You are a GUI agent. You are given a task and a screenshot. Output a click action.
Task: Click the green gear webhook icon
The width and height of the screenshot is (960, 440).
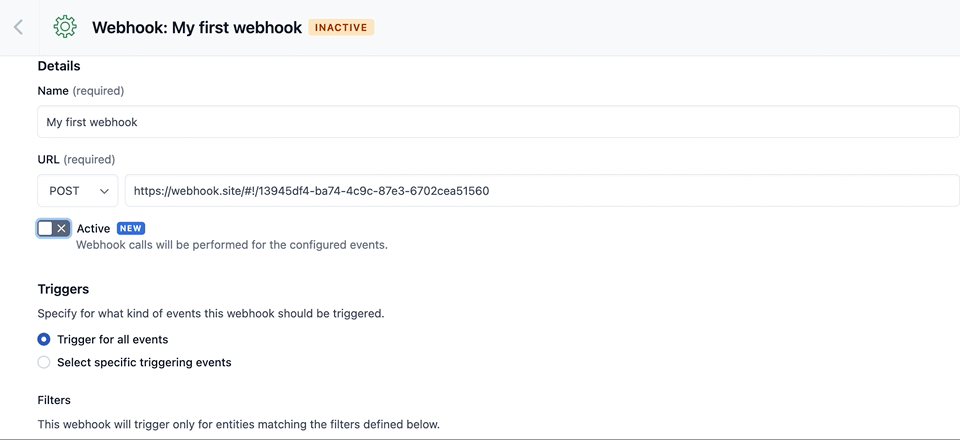click(65, 27)
